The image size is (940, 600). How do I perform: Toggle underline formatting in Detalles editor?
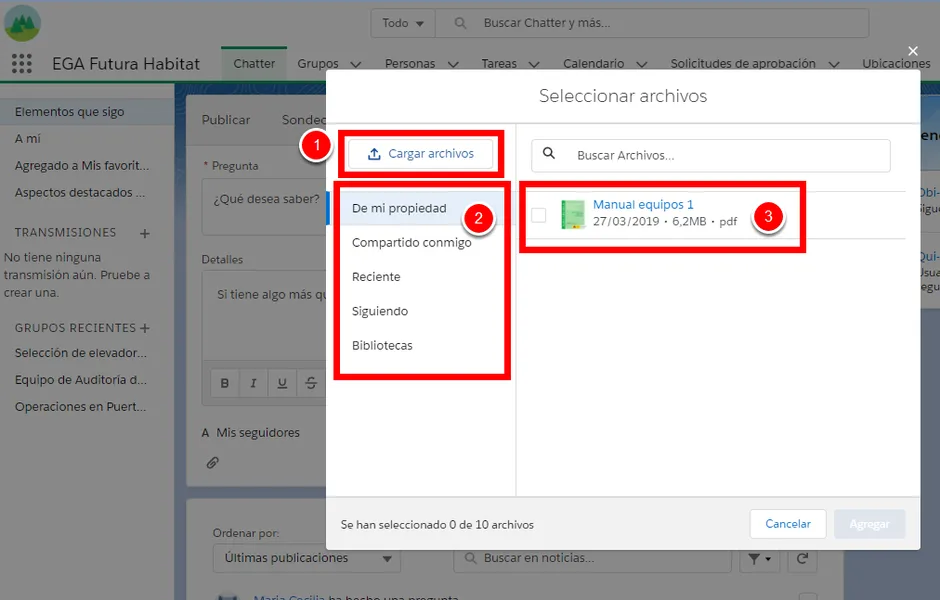282,383
